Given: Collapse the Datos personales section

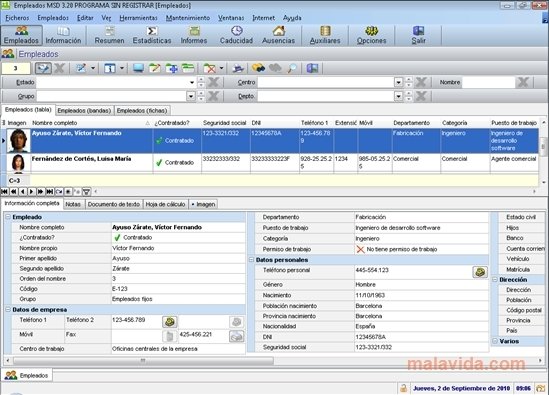Looking at the screenshot, I should click(x=251, y=260).
